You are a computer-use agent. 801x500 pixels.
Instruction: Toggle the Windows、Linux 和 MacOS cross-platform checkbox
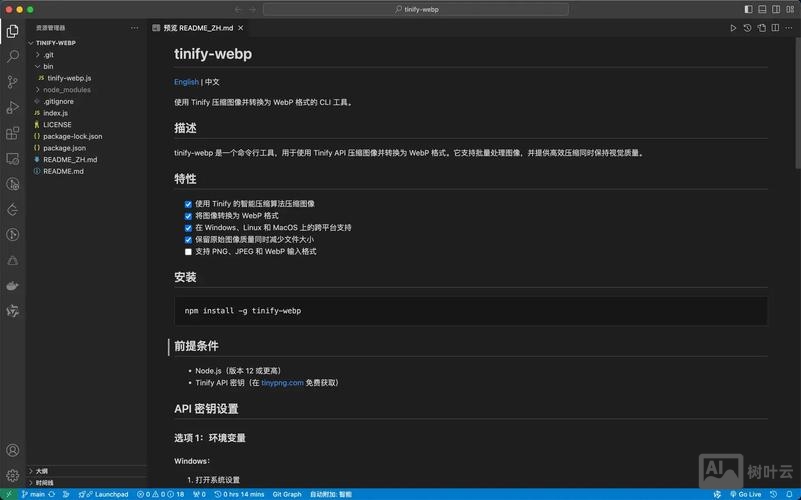coord(188,228)
